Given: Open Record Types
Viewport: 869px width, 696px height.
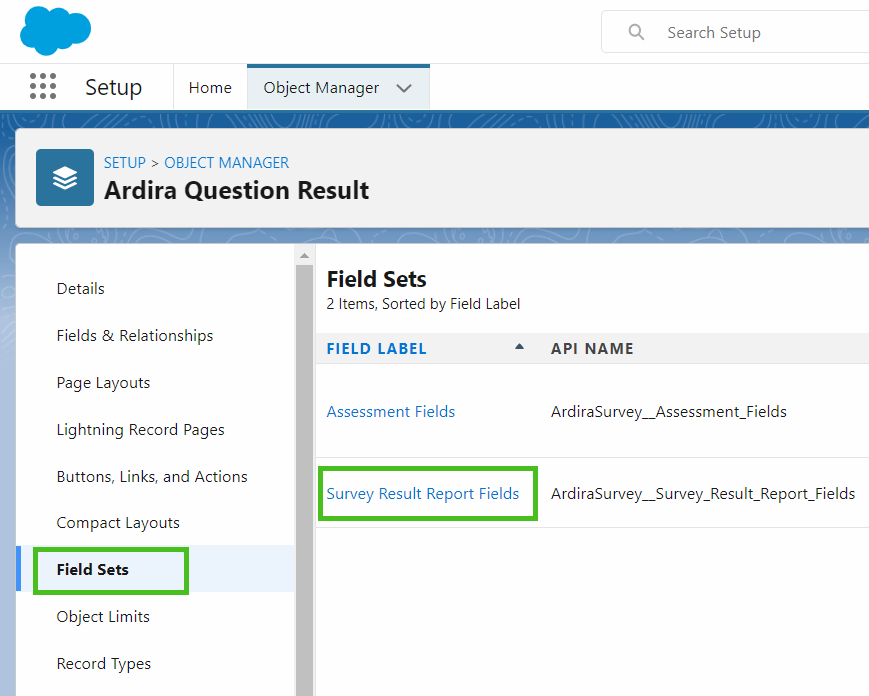Looking at the screenshot, I should [104, 663].
